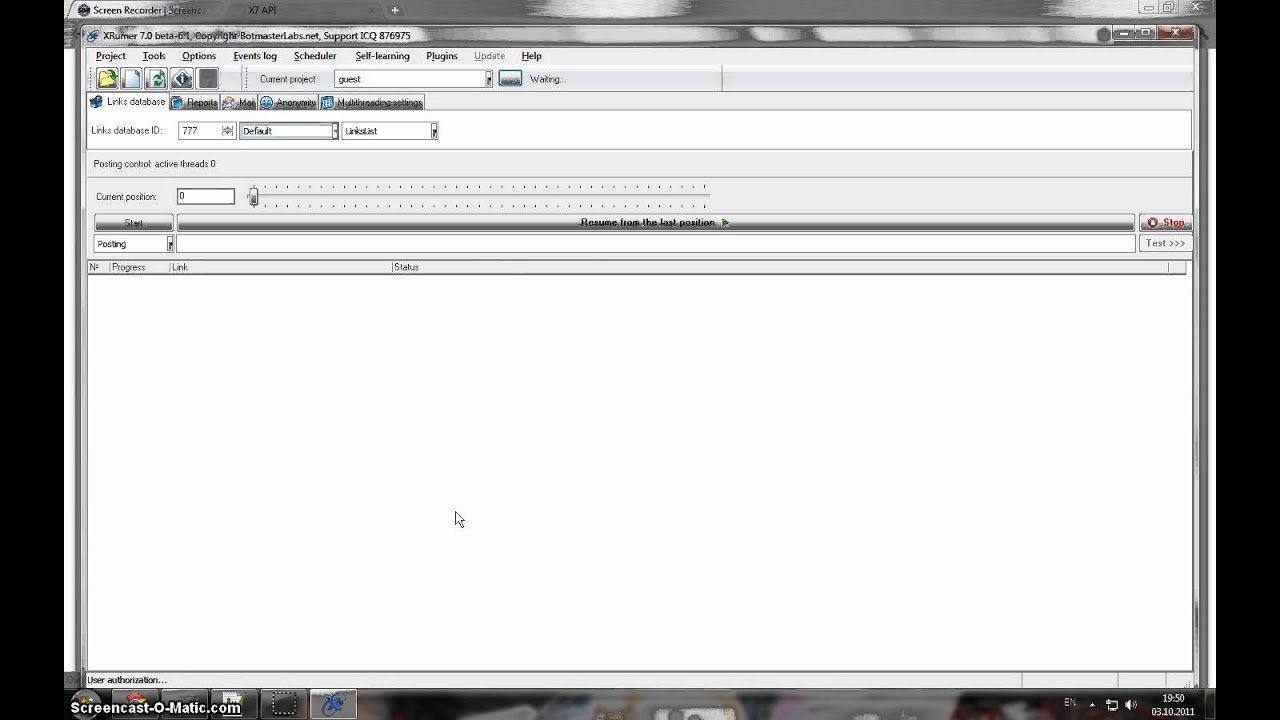Expand the Default dropdown
Image resolution: width=1280 pixels, height=720 pixels.
[334, 131]
